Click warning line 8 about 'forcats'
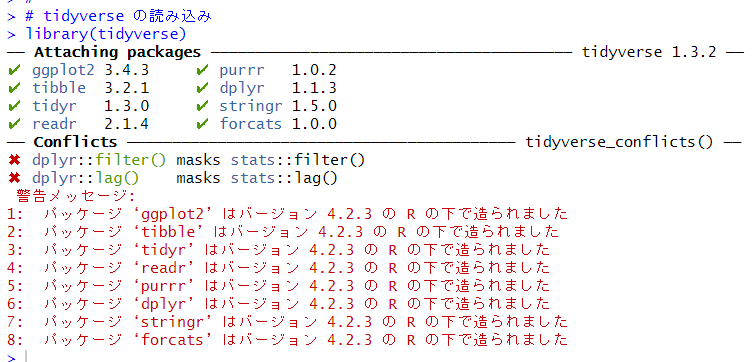The height and width of the screenshot is (362, 753). click(288, 340)
